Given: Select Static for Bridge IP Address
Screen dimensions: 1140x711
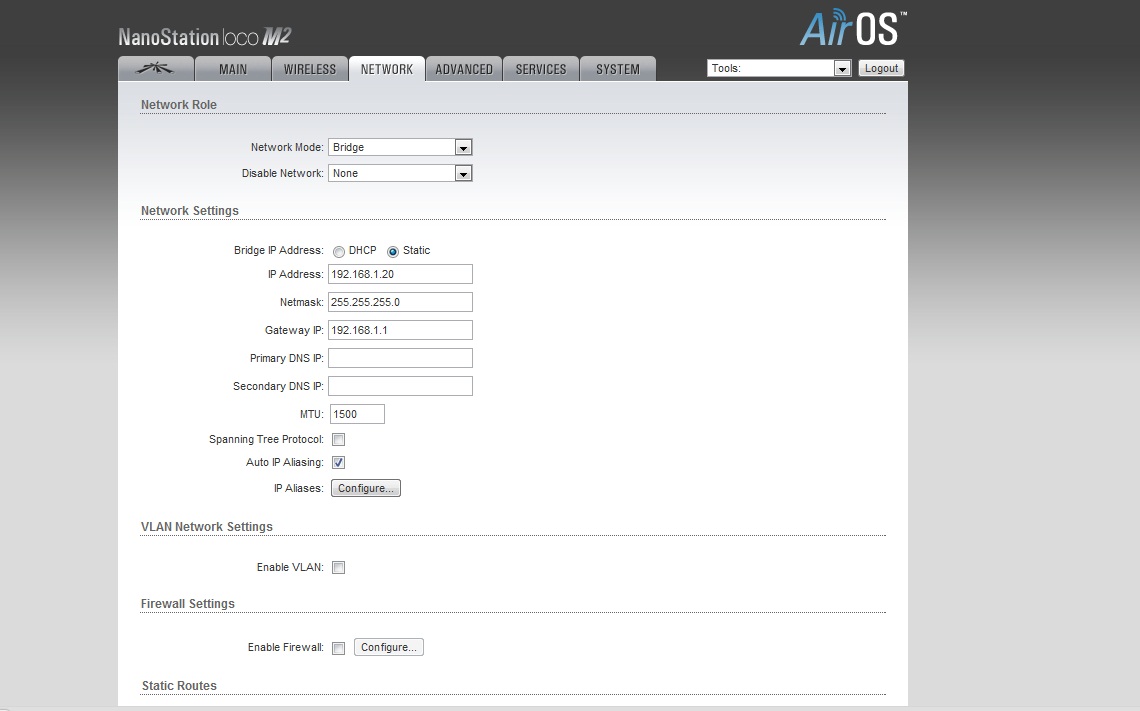Looking at the screenshot, I should pos(393,252).
